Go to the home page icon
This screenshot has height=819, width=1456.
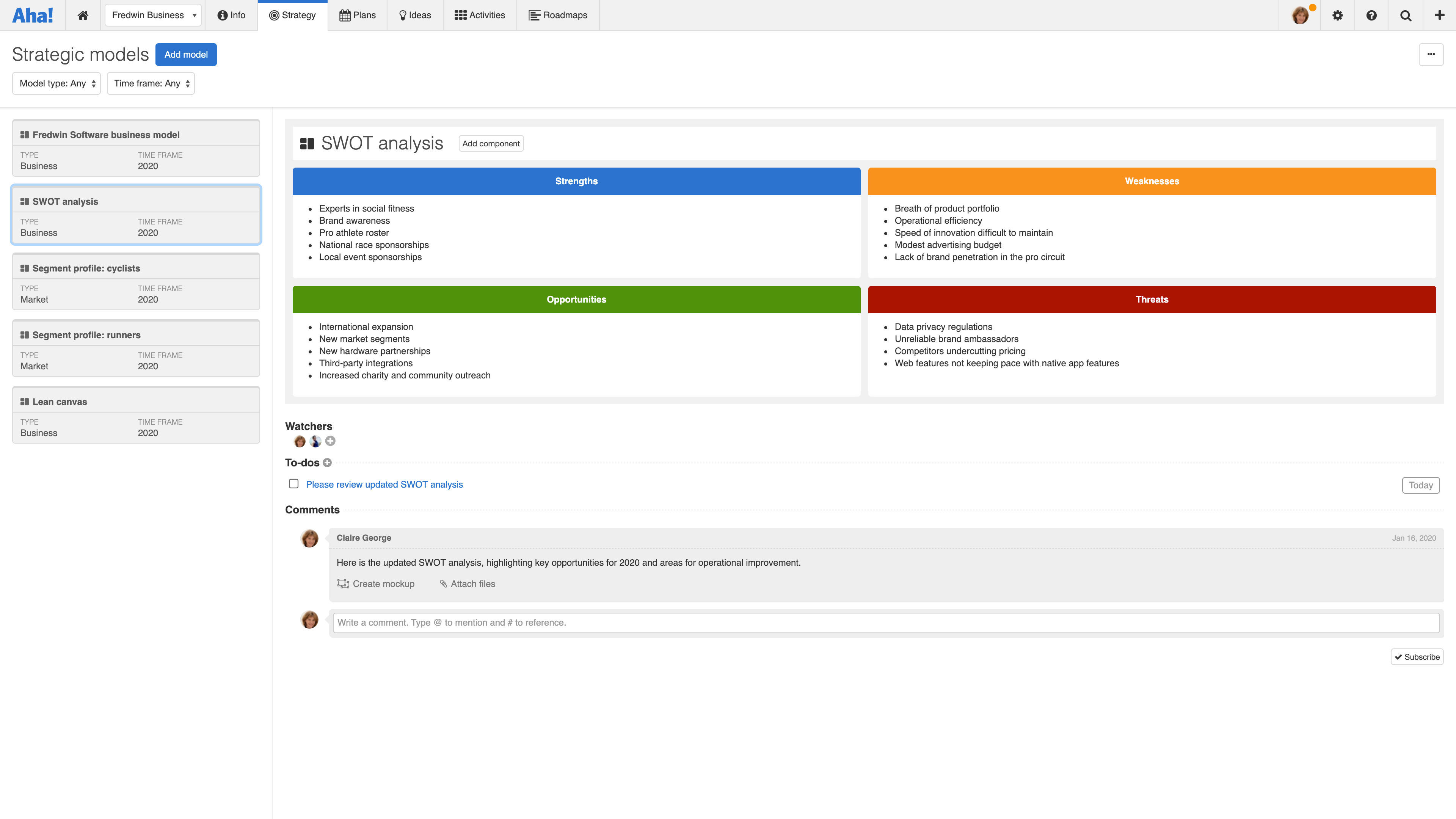coord(83,15)
